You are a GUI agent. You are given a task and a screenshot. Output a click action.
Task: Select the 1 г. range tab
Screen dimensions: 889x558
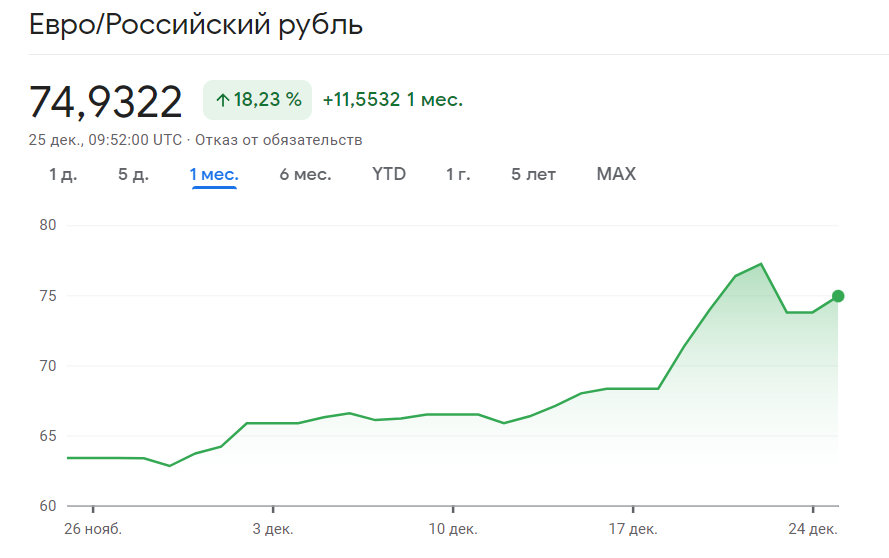click(x=458, y=174)
